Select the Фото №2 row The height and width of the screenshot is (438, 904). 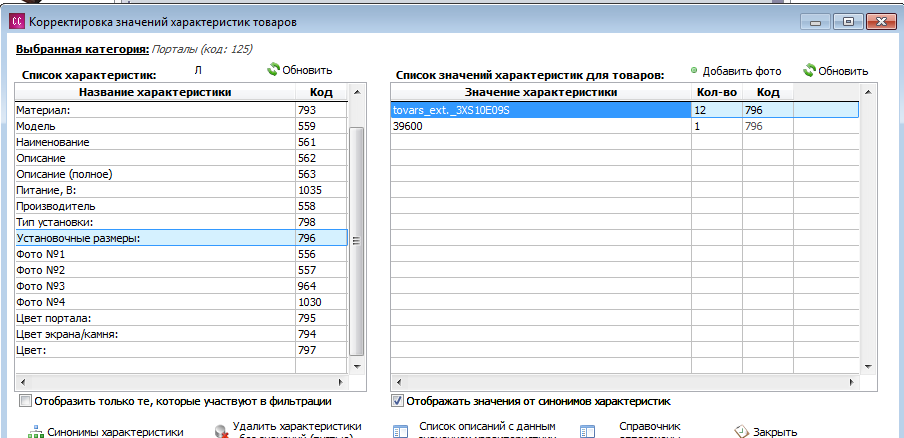181,270
